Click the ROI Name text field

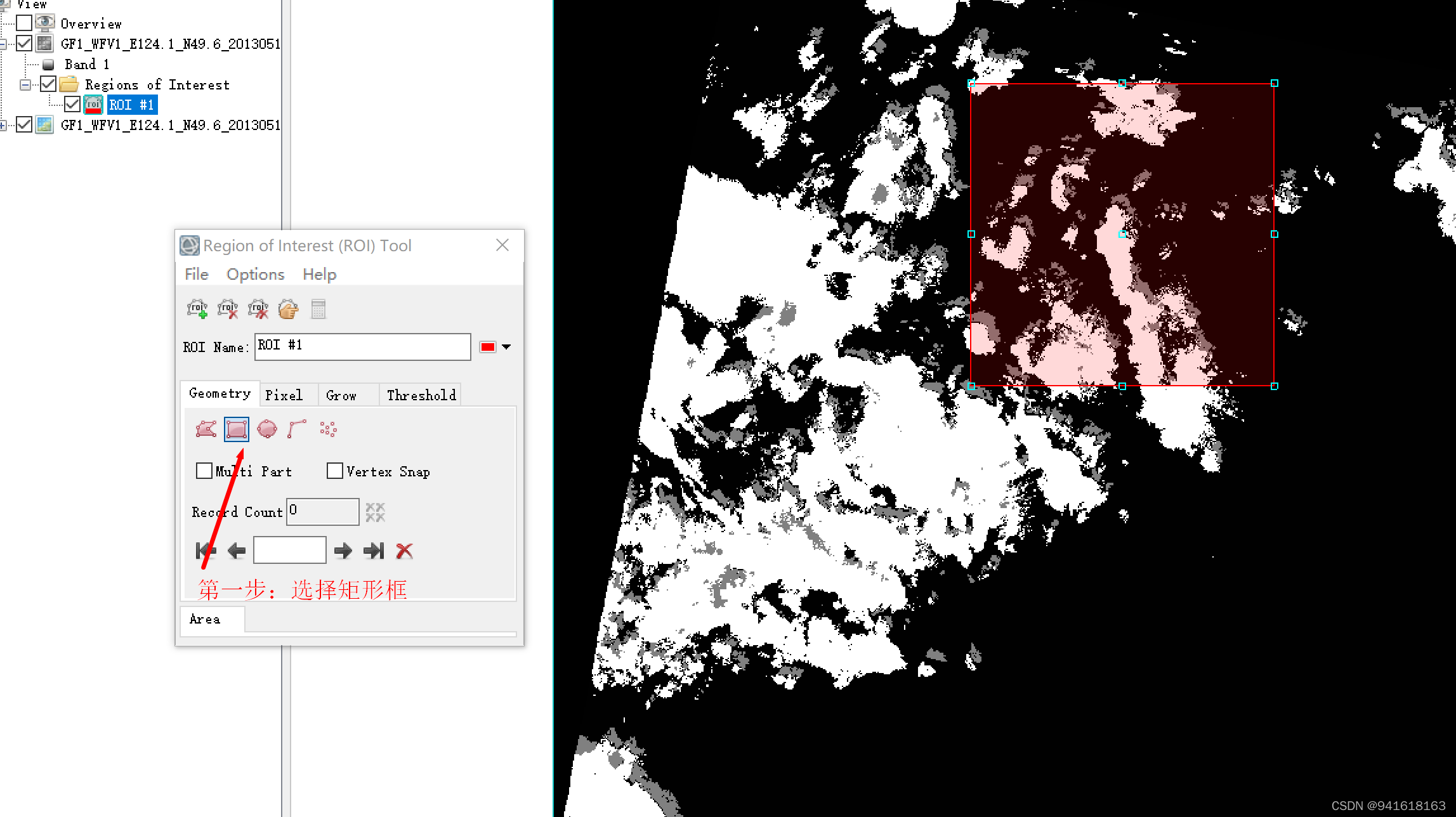coord(362,347)
